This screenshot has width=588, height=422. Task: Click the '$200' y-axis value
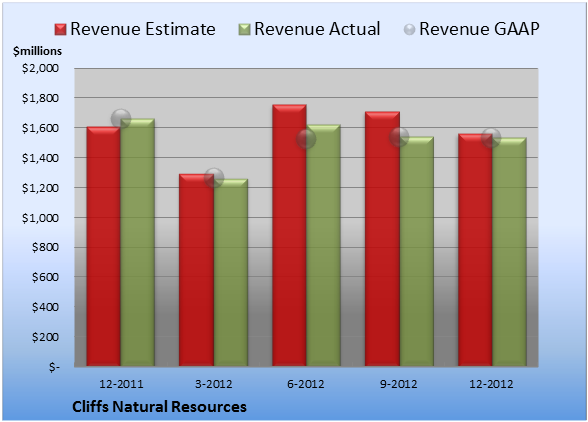coord(45,337)
